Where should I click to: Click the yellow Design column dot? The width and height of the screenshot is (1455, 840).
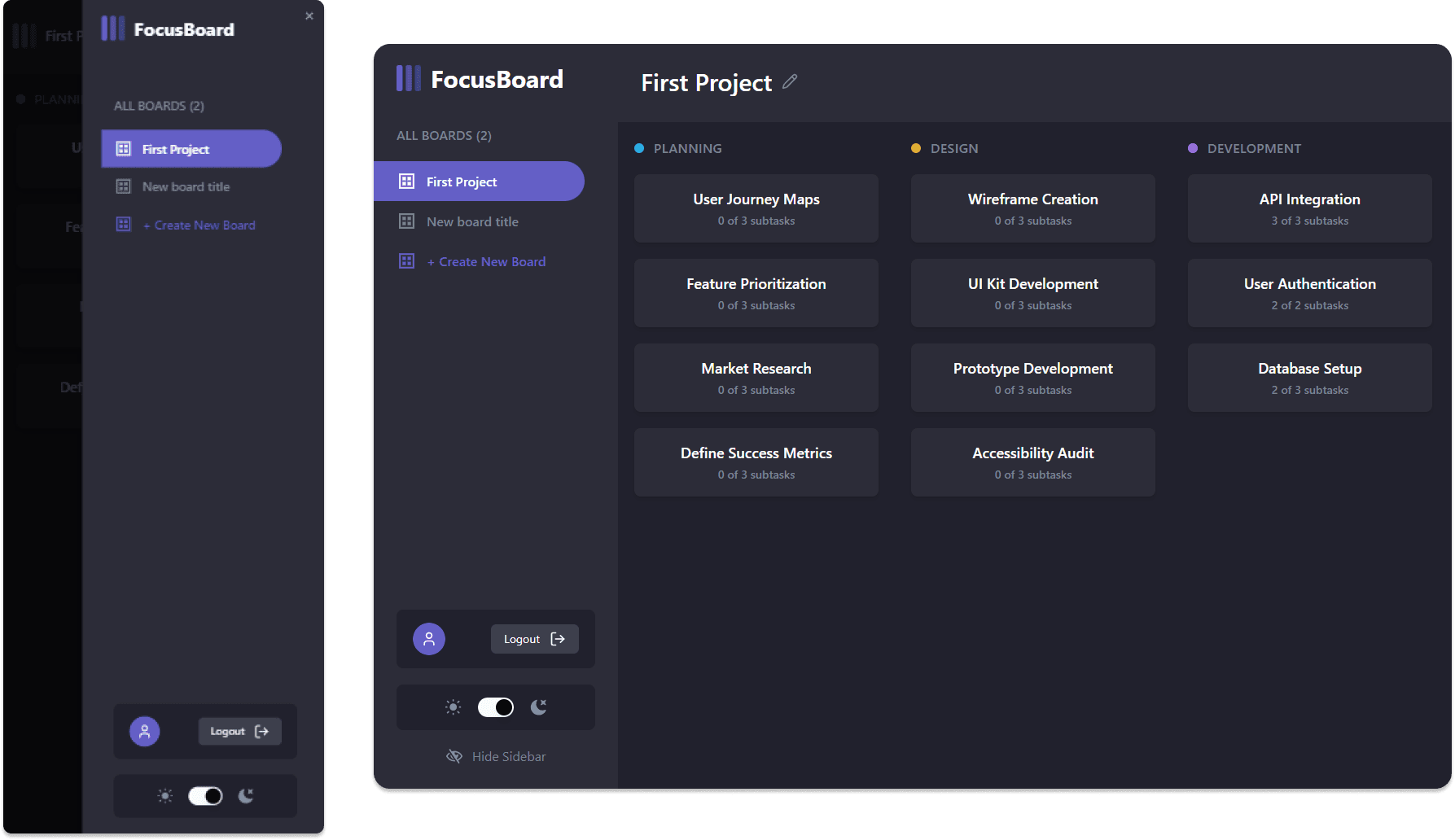[916, 148]
